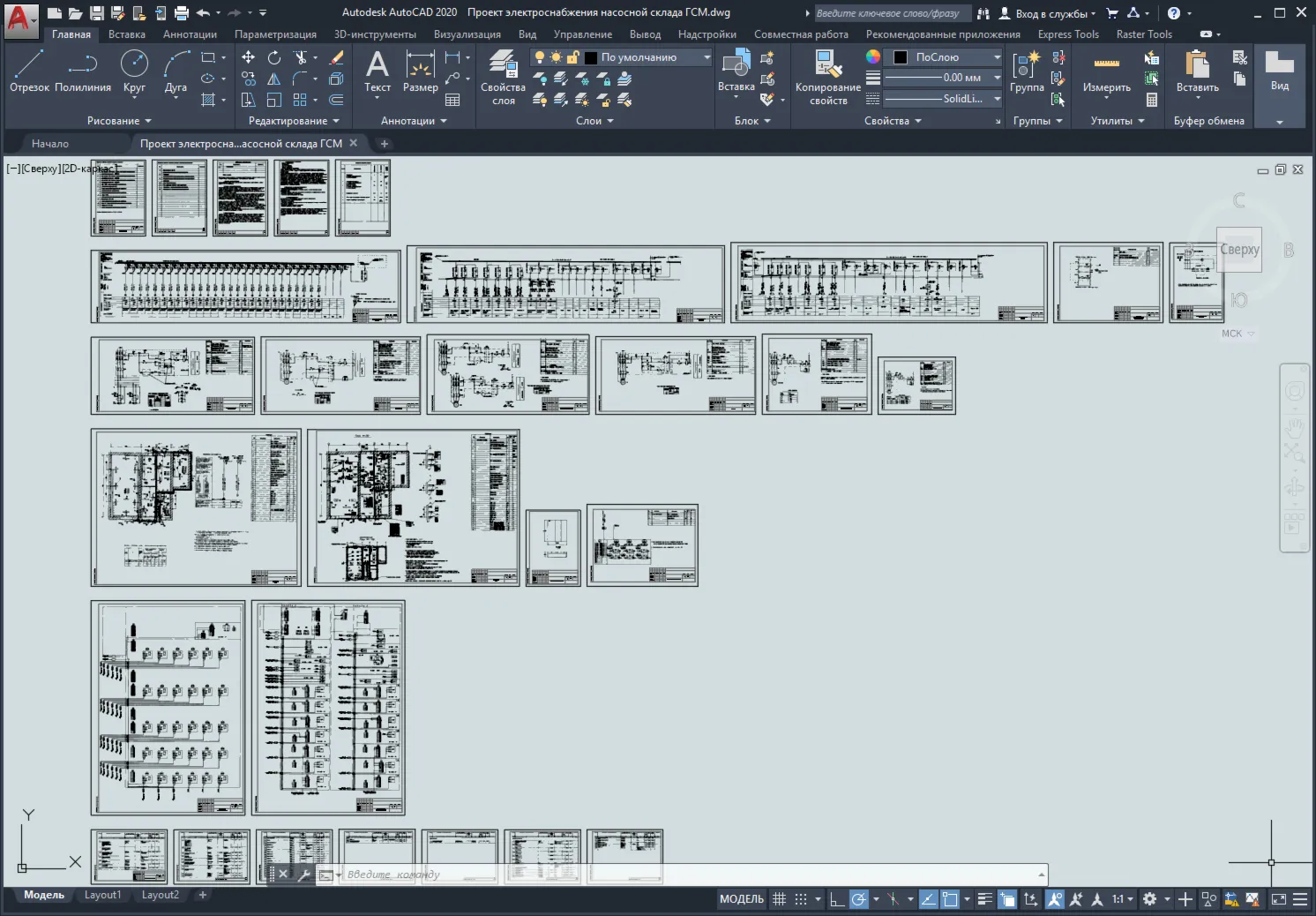Select the Отрезок line tool
Screen dimensions: 1316x916
pos(29,71)
